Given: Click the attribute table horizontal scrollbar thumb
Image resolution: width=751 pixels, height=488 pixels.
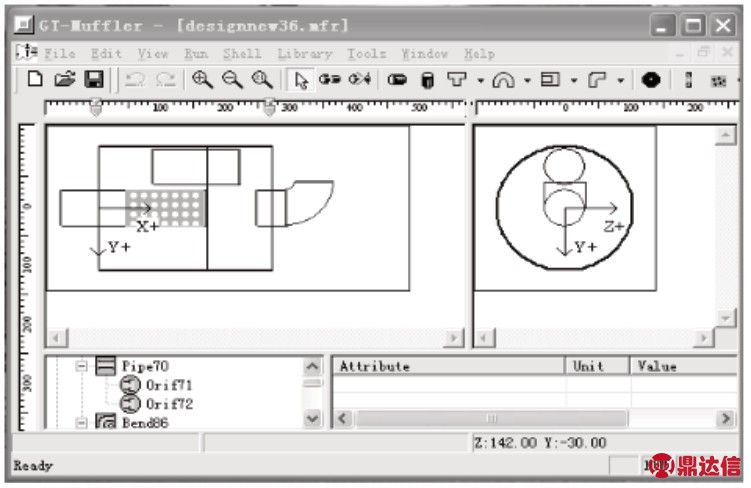Looking at the screenshot, I should point(492,419).
